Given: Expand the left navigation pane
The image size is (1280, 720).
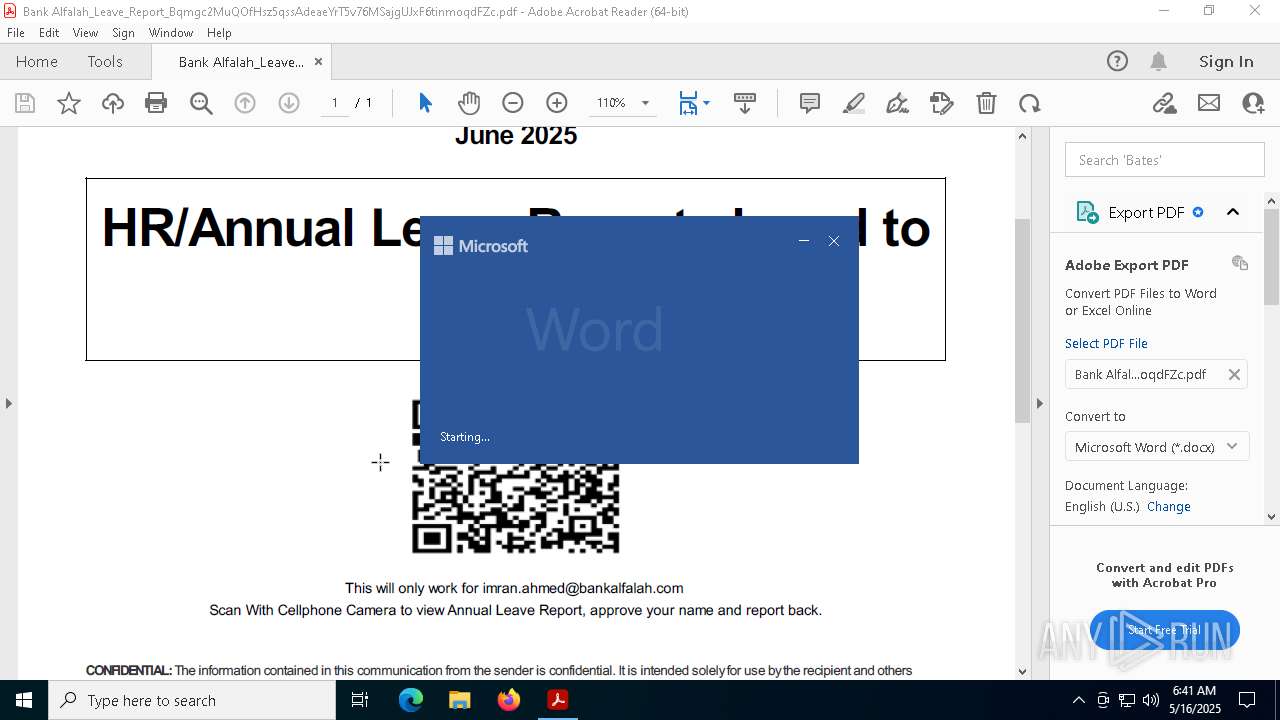Looking at the screenshot, I should pos(8,403).
